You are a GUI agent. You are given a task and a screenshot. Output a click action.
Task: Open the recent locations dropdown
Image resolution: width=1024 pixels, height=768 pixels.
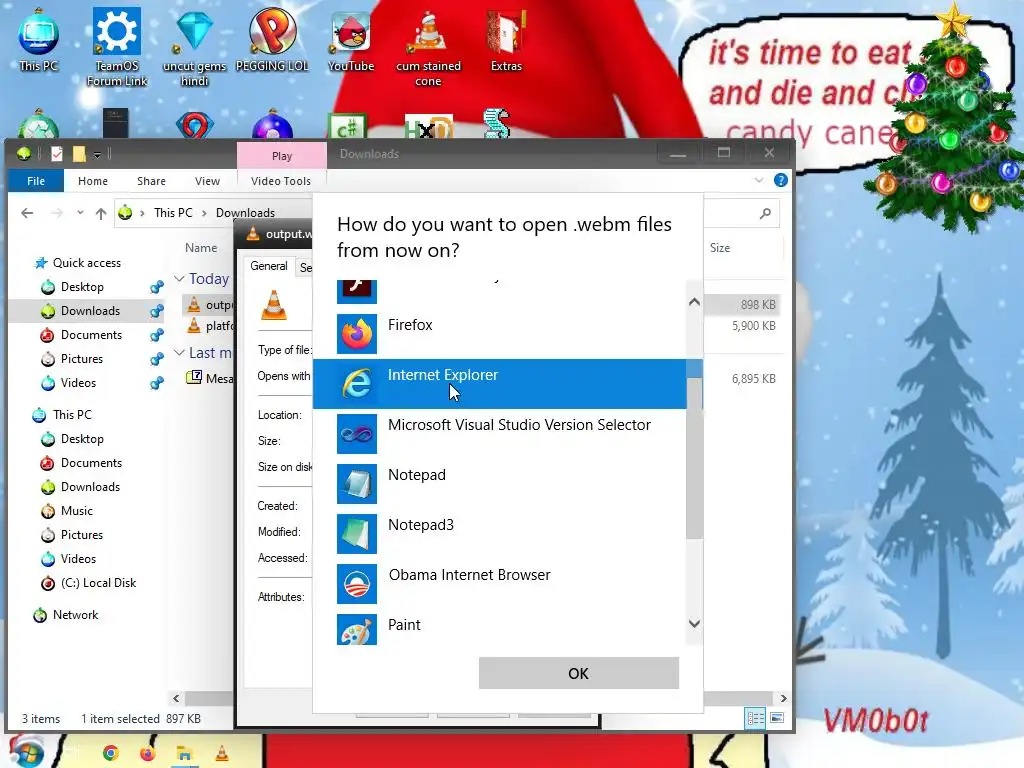(80, 213)
